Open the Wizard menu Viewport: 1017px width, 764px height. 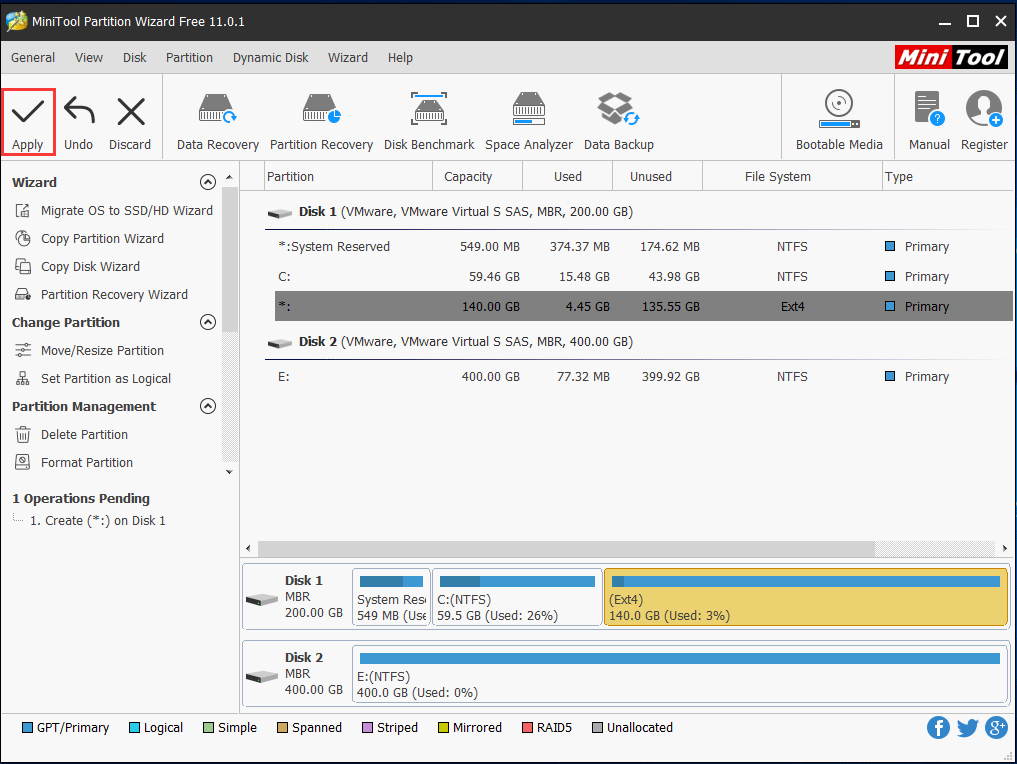tap(348, 58)
